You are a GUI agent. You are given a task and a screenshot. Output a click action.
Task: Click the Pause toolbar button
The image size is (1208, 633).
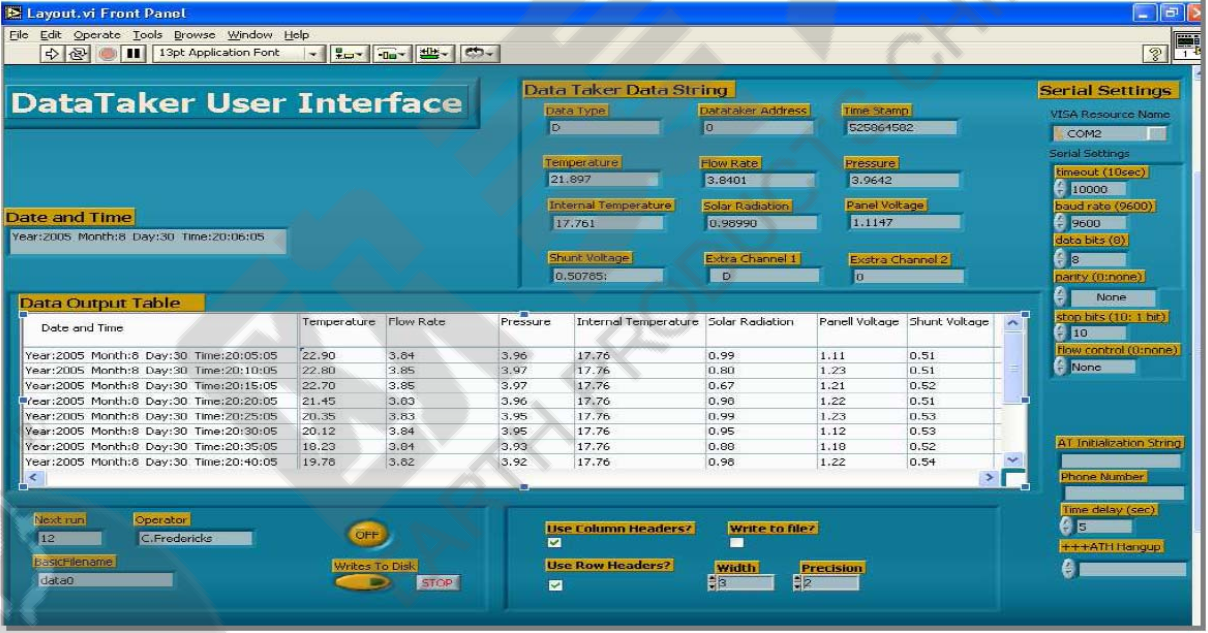[131, 53]
